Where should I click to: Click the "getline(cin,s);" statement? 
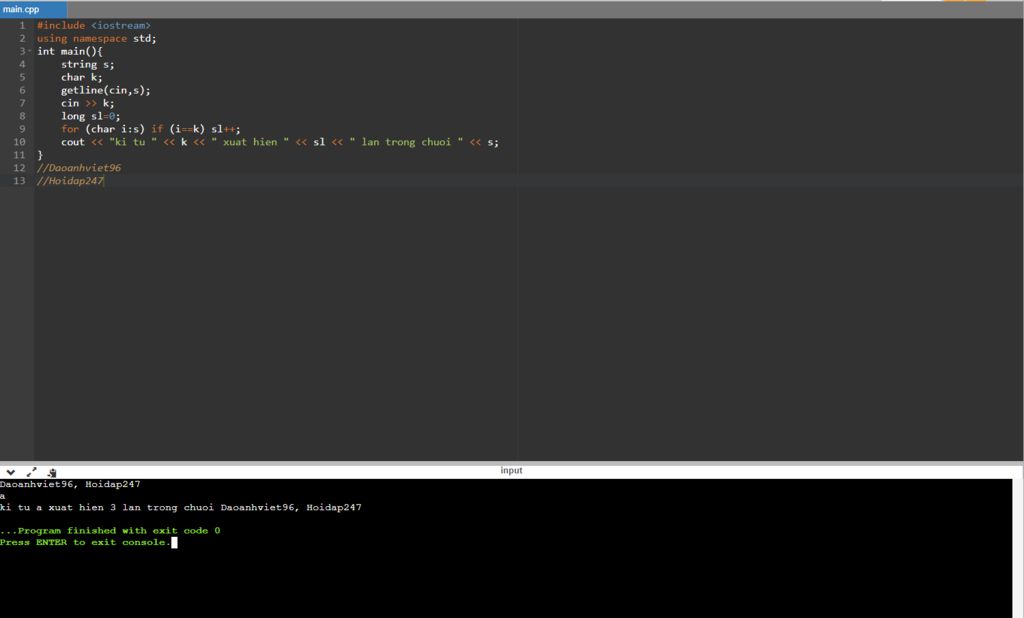pos(106,90)
